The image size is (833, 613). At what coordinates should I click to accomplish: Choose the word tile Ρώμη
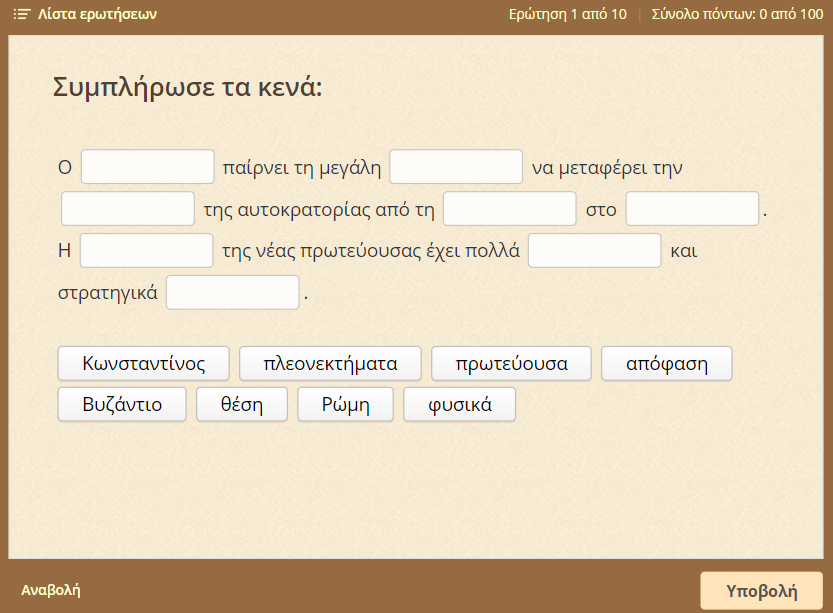click(345, 404)
